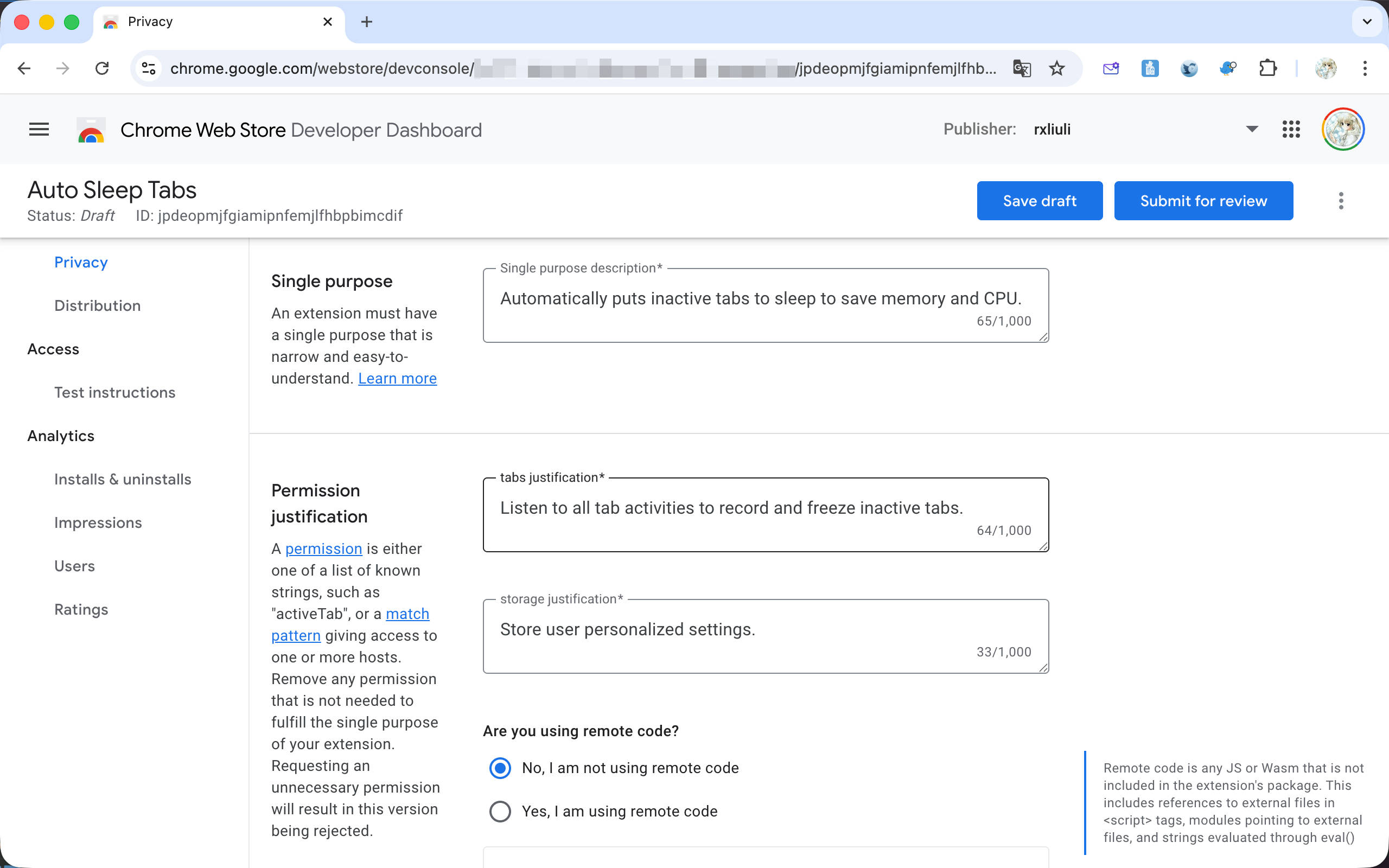The height and width of the screenshot is (868, 1389).
Task: View site information icon in address bar
Action: 149,69
